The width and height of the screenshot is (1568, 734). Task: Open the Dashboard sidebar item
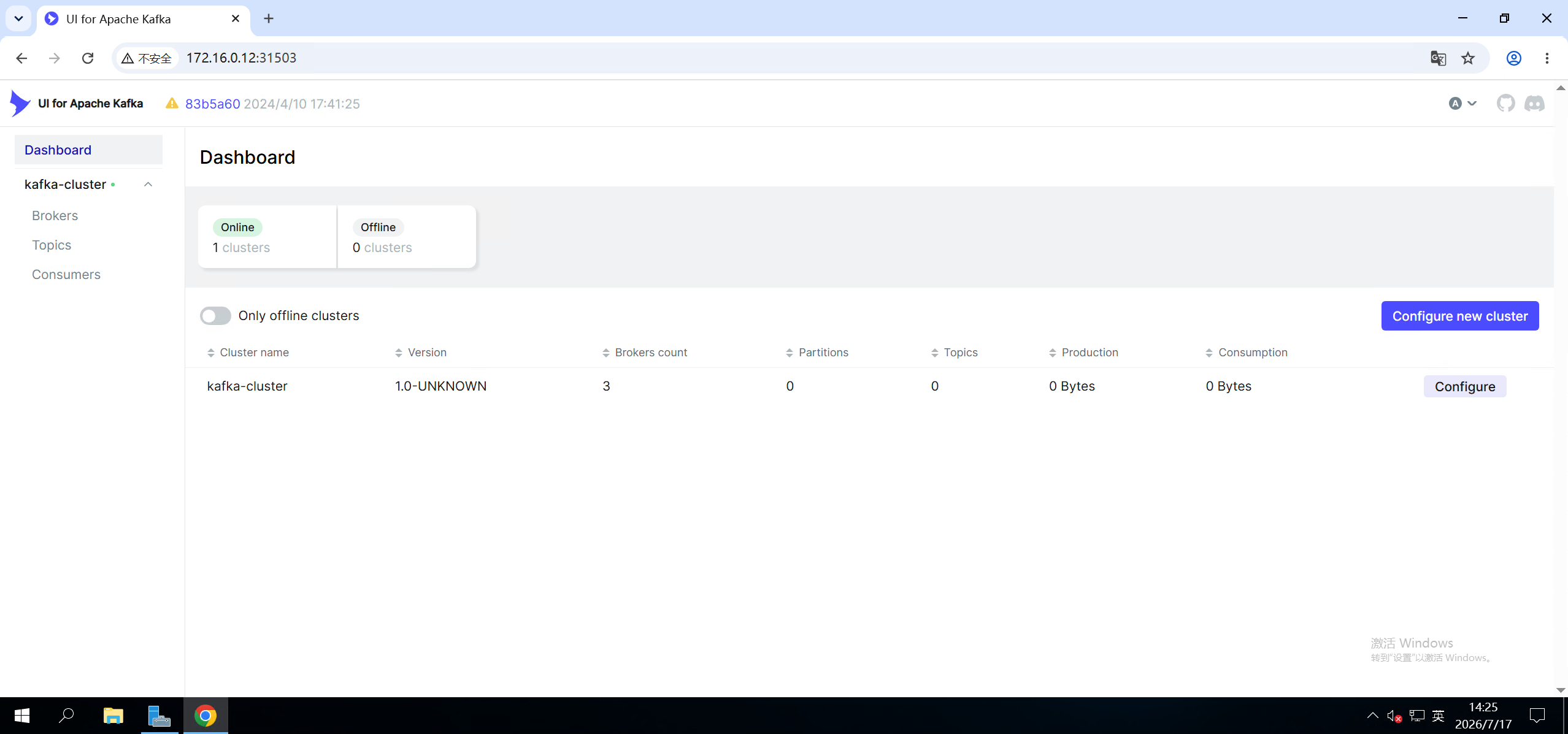coord(88,150)
